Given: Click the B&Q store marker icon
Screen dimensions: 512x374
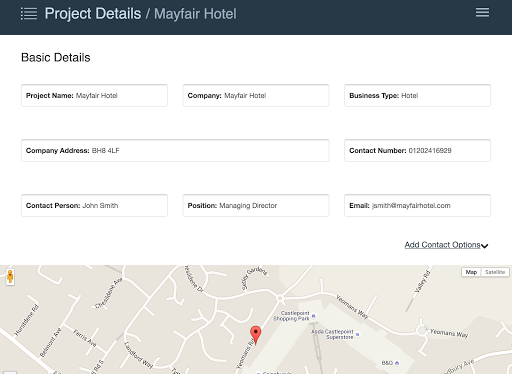Looking at the screenshot, I should pyautogui.click(x=397, y=363).
